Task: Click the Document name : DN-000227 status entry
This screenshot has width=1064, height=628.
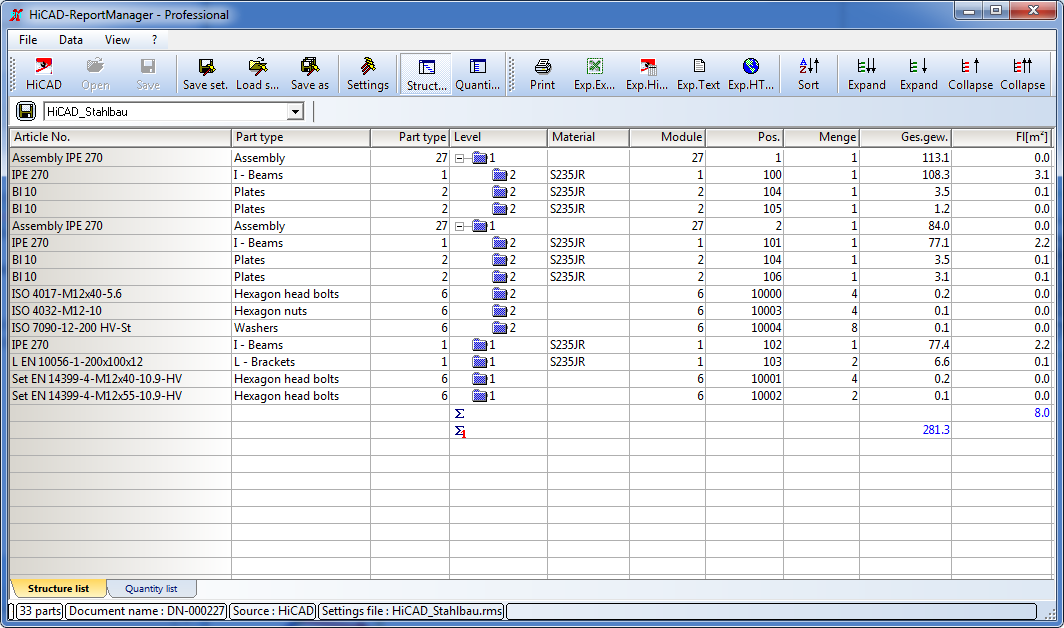Action: (x=147, y=611)
